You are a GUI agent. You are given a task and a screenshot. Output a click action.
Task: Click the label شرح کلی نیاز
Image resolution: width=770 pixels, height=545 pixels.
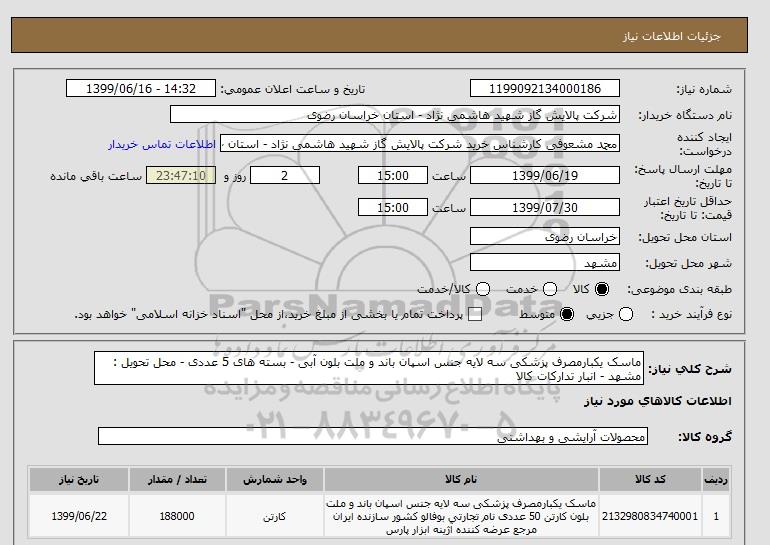[x=690, y=369]
